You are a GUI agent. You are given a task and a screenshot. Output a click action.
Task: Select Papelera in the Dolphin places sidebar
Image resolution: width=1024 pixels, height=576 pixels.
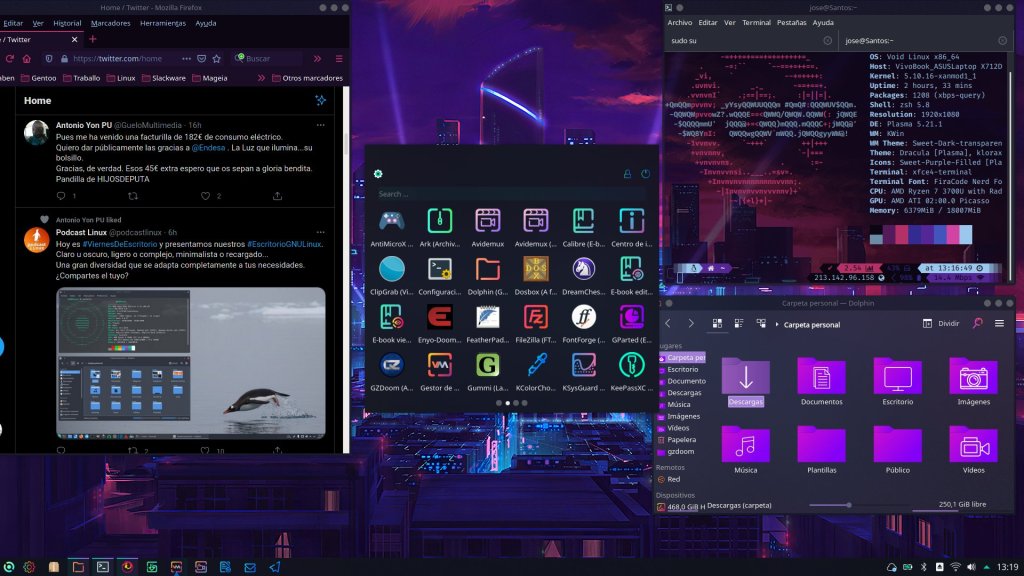tap(681, 439)
